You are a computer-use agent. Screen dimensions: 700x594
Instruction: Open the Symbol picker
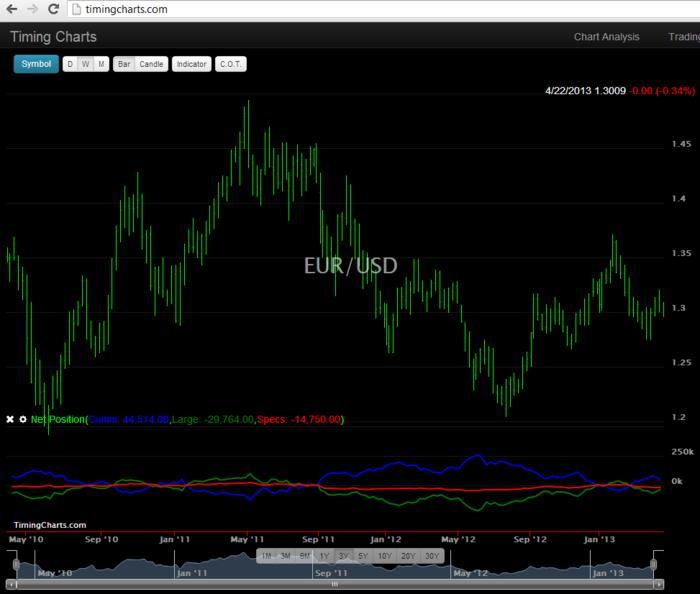tap(36, 64)
